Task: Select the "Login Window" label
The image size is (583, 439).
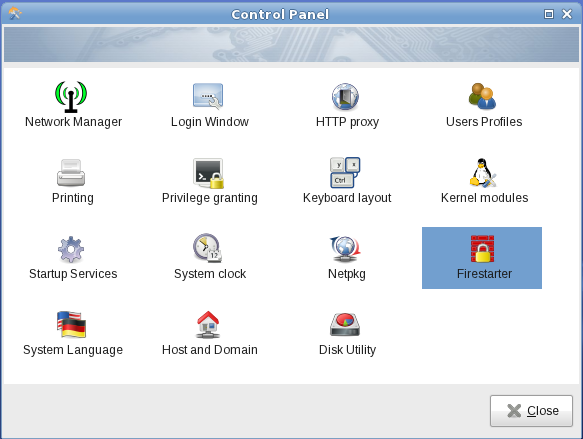Action: pyautogui.click(x=210, y=122)
